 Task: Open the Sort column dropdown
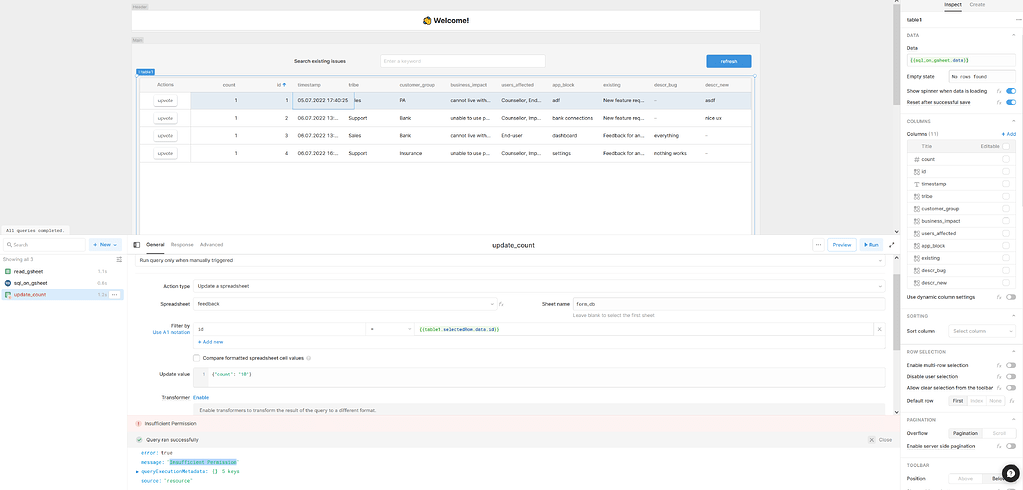click(979, 331)
